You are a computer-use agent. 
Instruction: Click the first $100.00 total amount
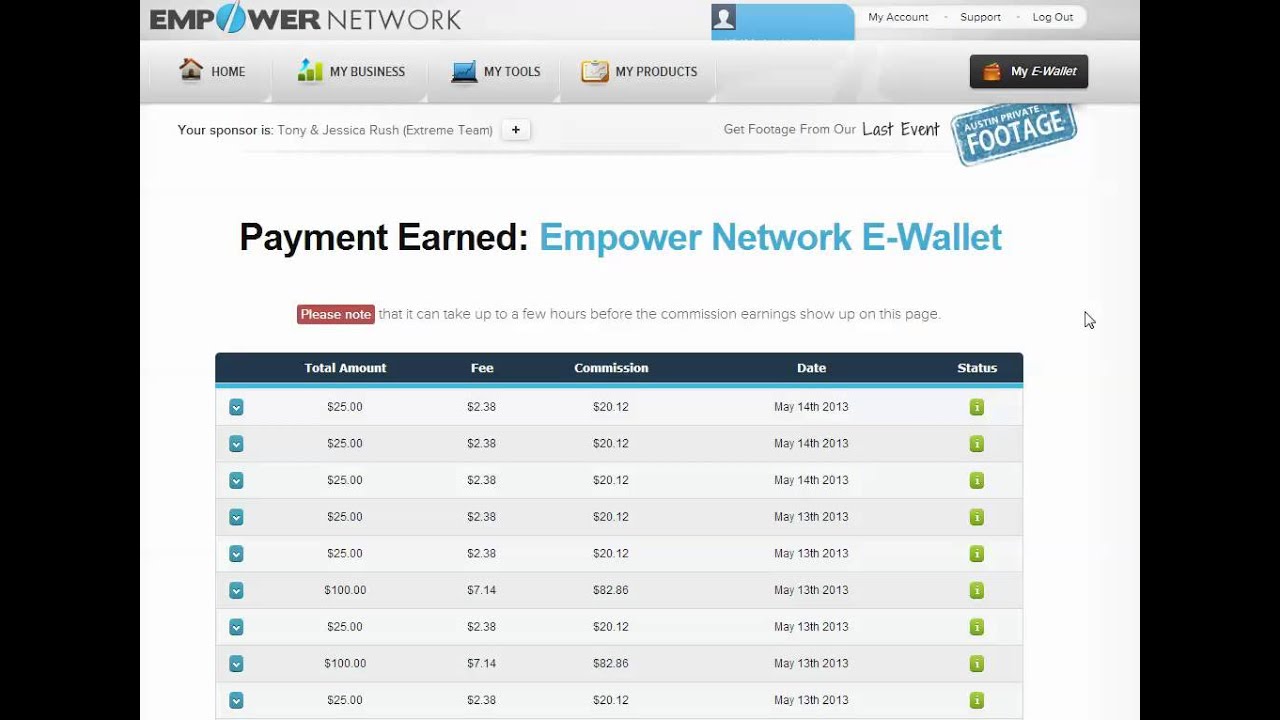pos(345,590)
